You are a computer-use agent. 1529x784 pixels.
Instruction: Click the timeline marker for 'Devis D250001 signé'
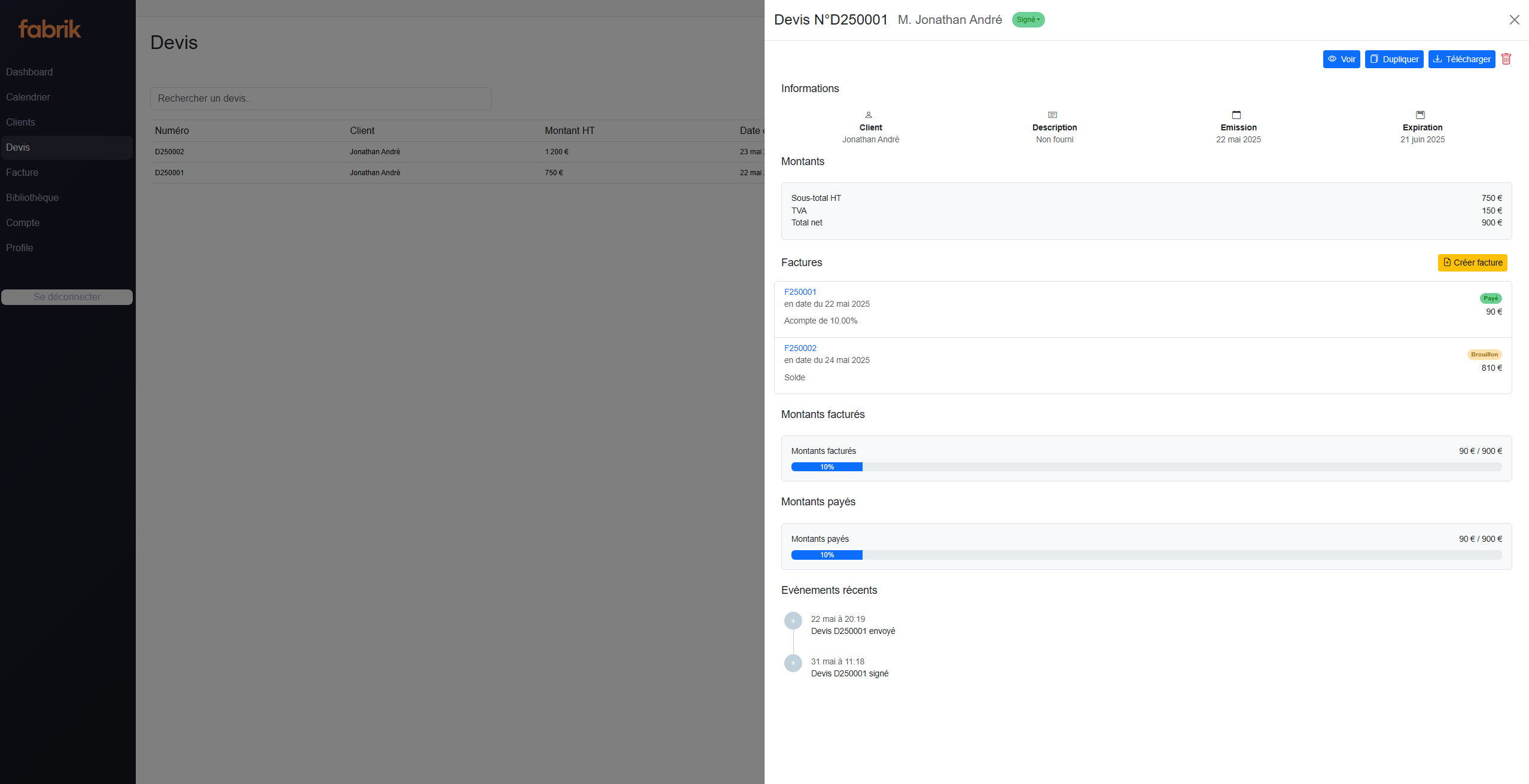coord(793,663)
